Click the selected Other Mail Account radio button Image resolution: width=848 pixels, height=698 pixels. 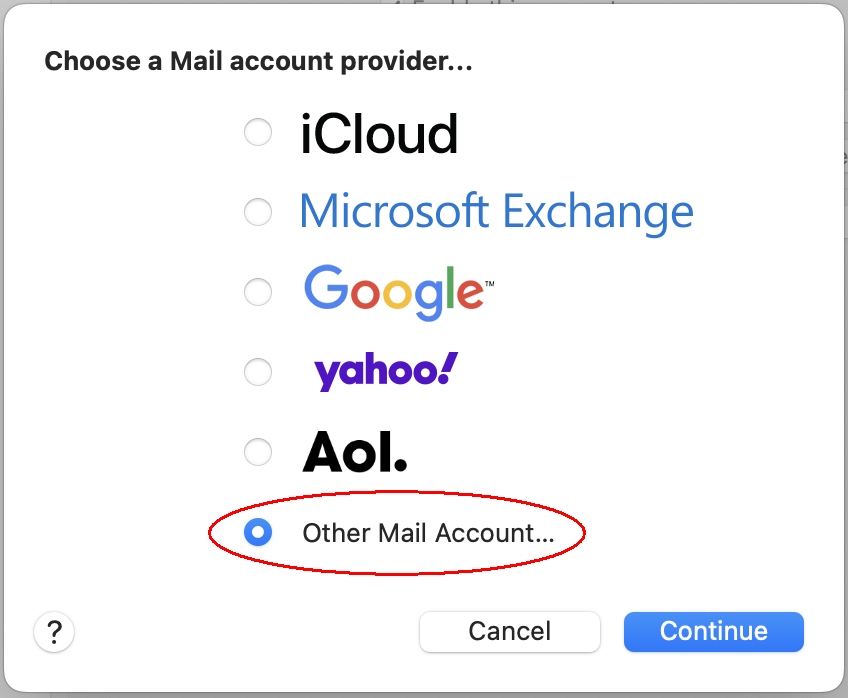coord(258,533)
